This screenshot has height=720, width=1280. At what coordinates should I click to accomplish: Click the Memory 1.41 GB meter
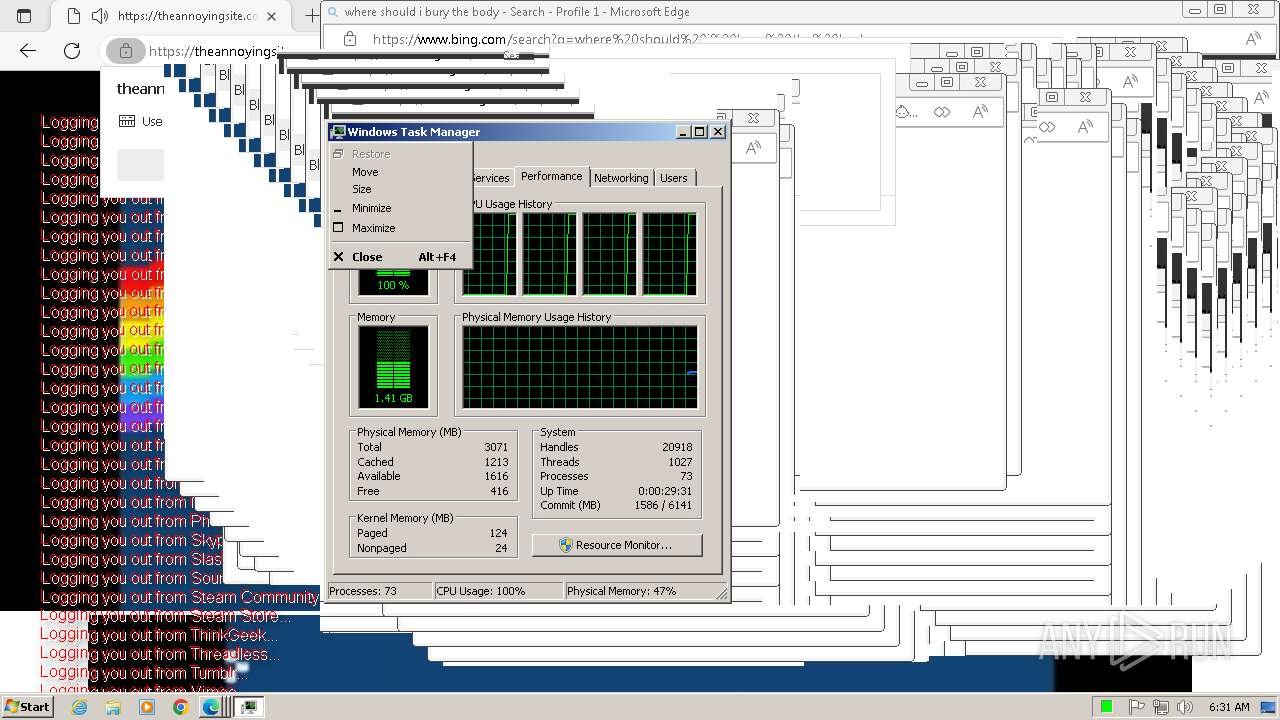(x=393, y=368)
